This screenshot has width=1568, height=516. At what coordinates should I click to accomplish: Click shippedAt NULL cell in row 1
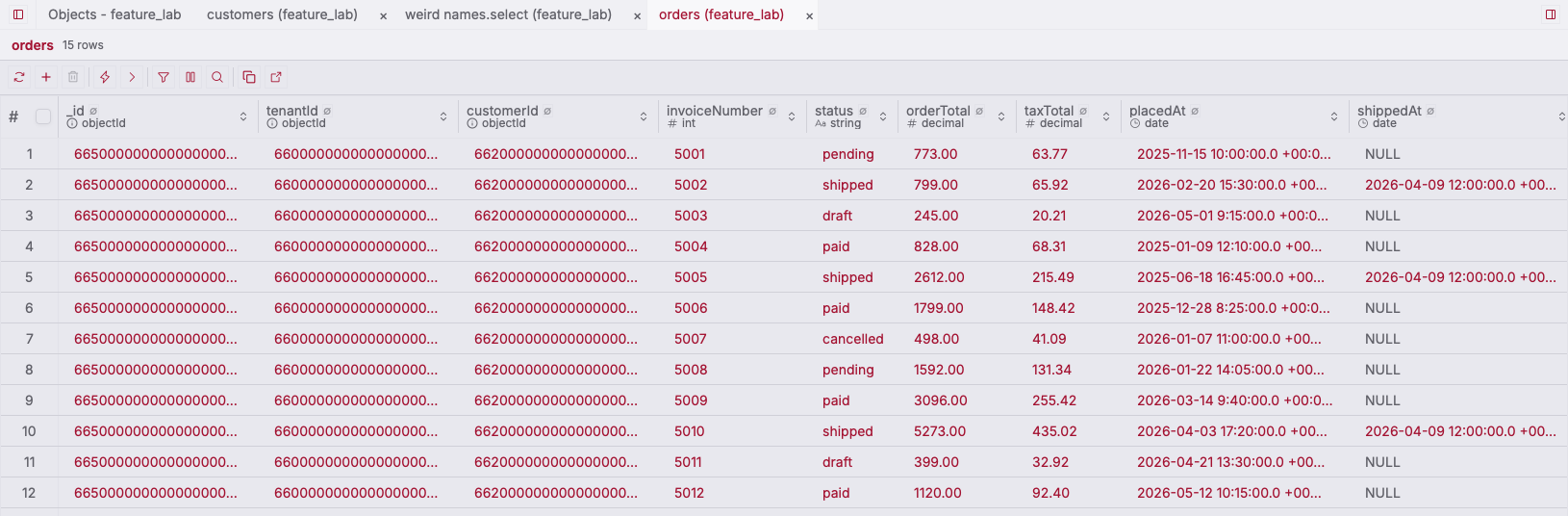coord(1459,154)
